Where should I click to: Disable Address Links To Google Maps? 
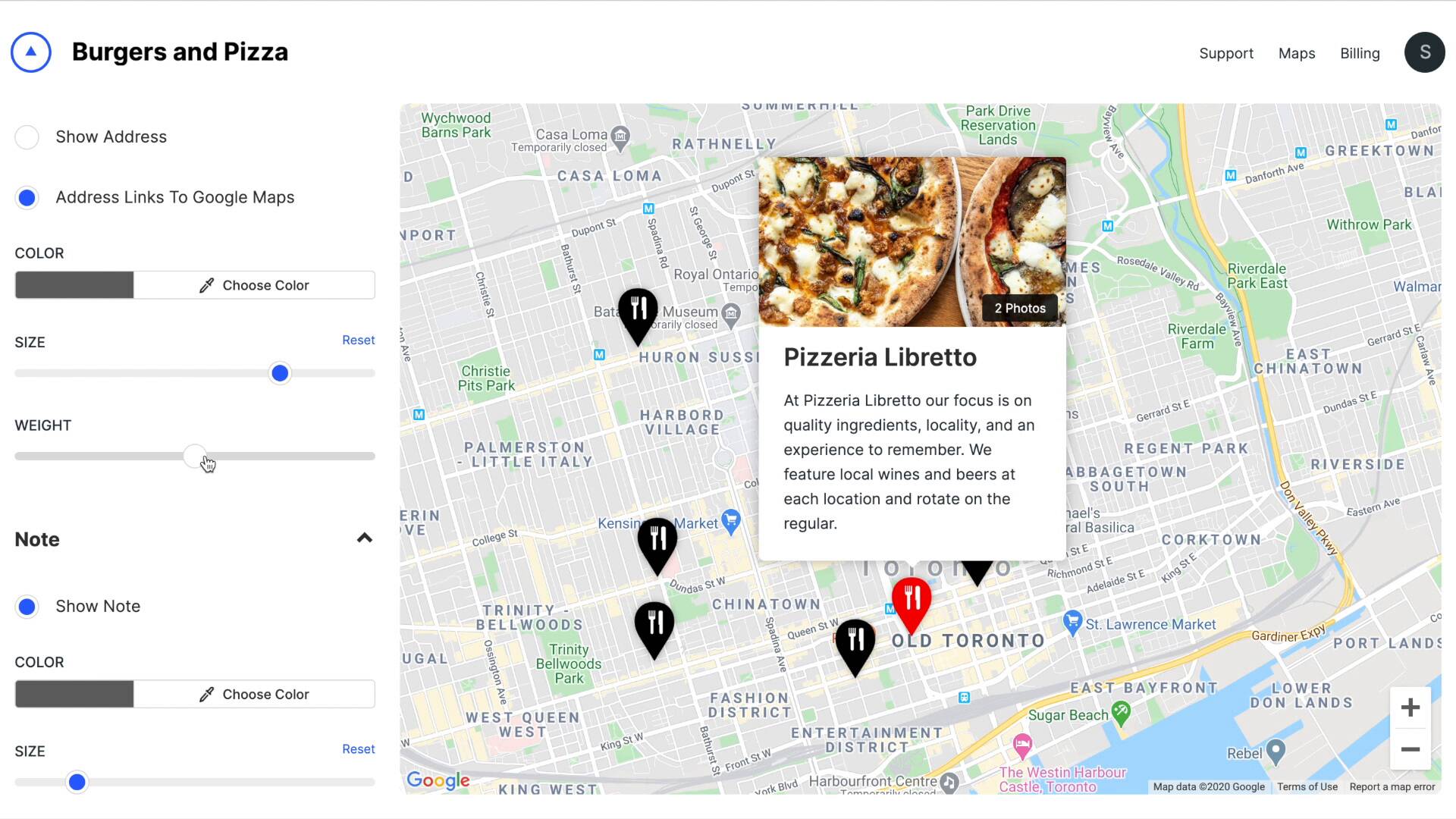click(27, 198)
